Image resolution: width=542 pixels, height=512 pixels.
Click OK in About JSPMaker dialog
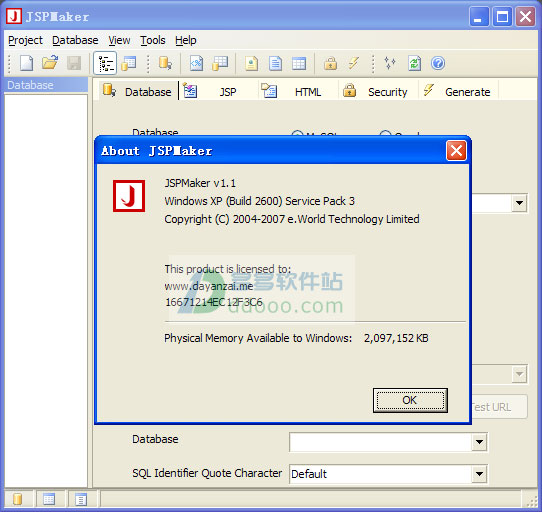410,400
